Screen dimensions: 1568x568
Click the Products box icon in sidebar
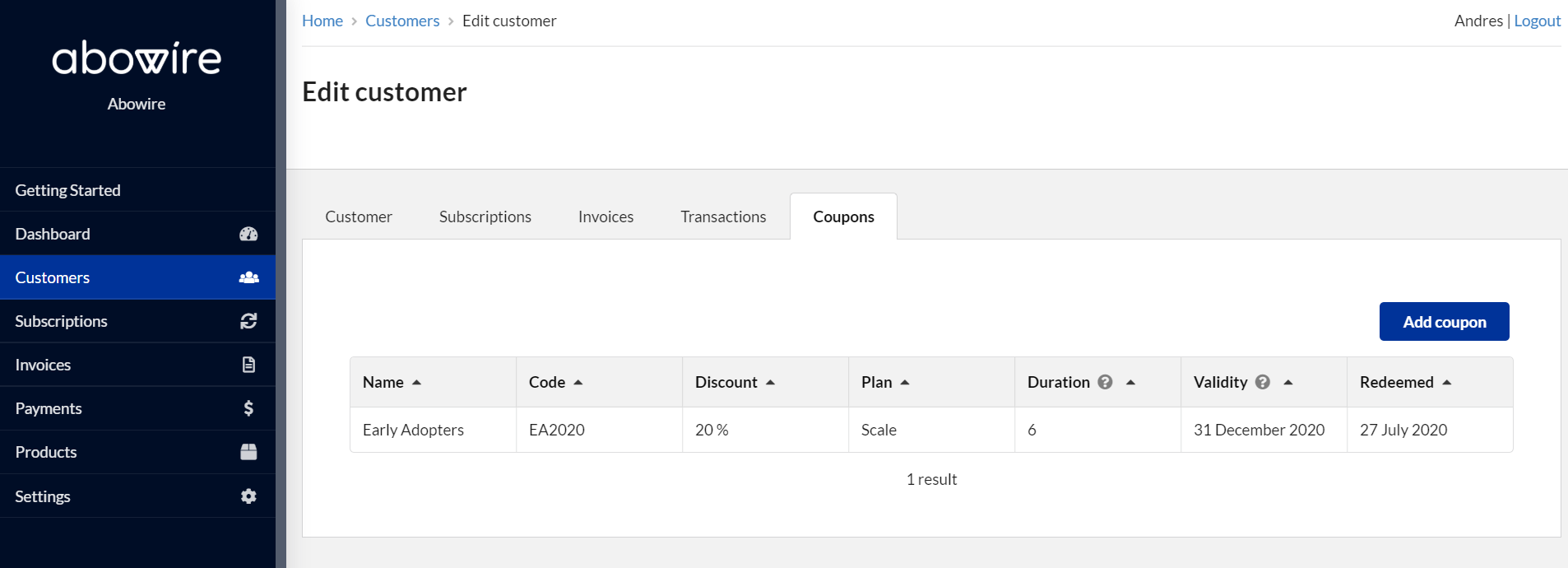[248, 452]
